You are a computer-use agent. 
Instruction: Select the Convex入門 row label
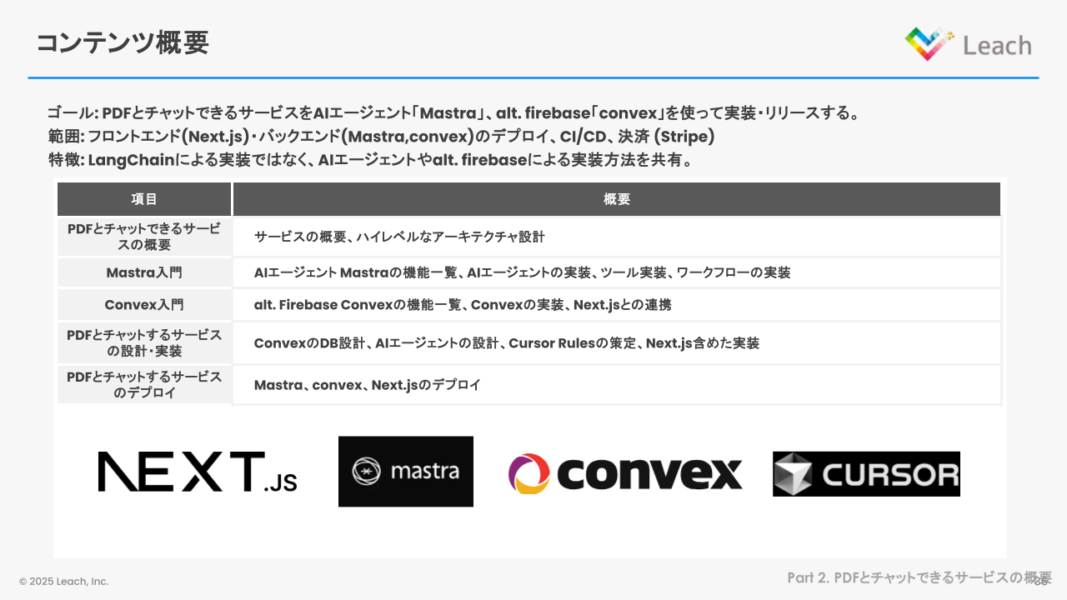click(144, 305)
